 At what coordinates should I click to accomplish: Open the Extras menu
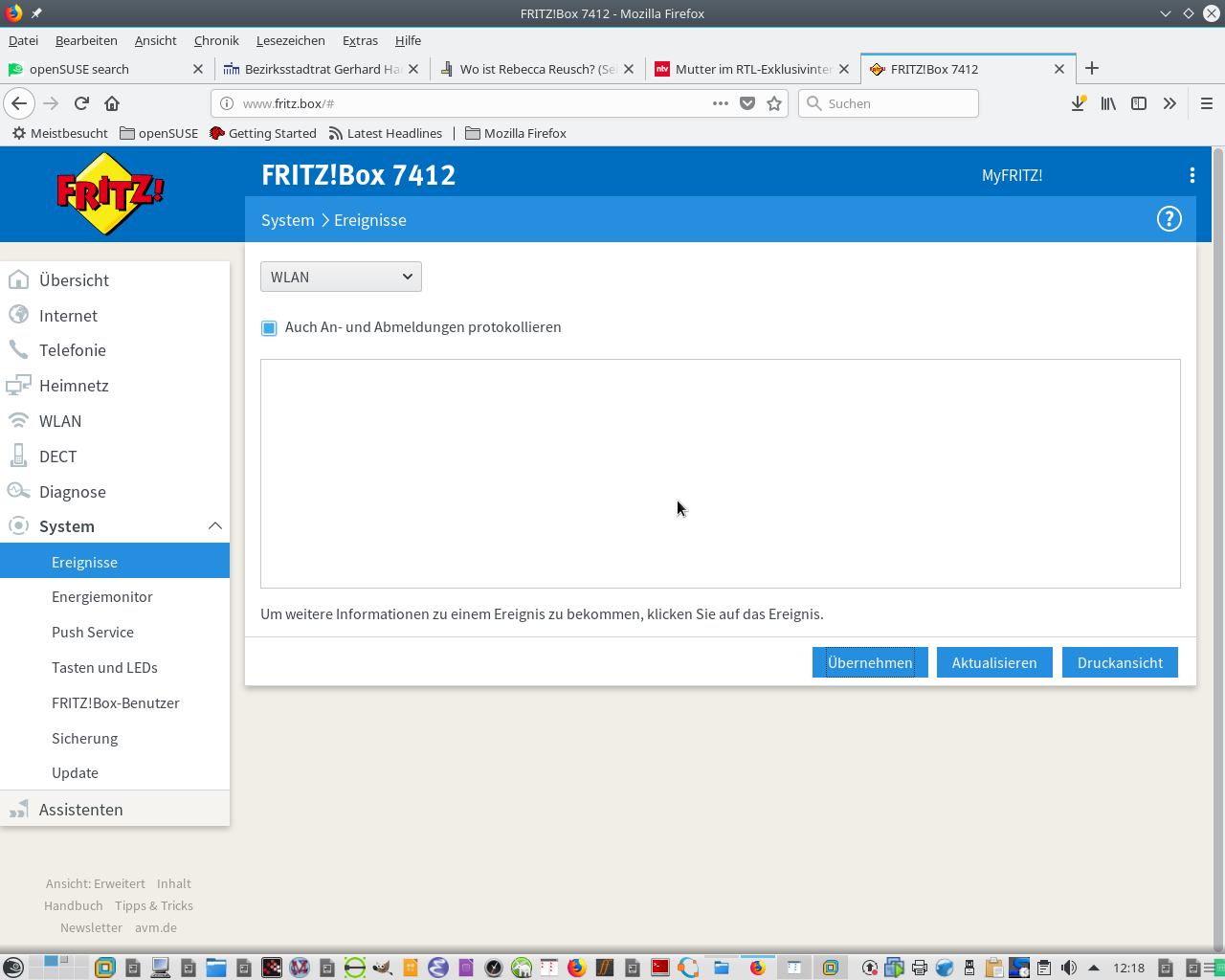point(360,40)
